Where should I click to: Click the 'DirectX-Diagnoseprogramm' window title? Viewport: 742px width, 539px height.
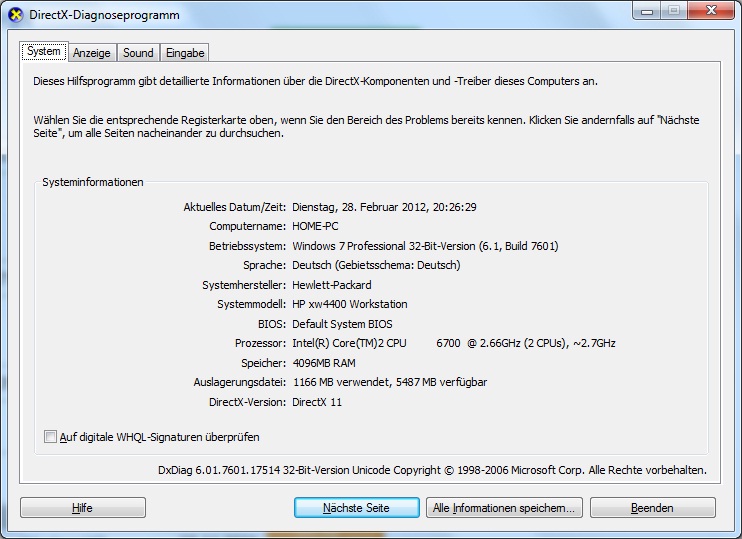pos(104,15)
